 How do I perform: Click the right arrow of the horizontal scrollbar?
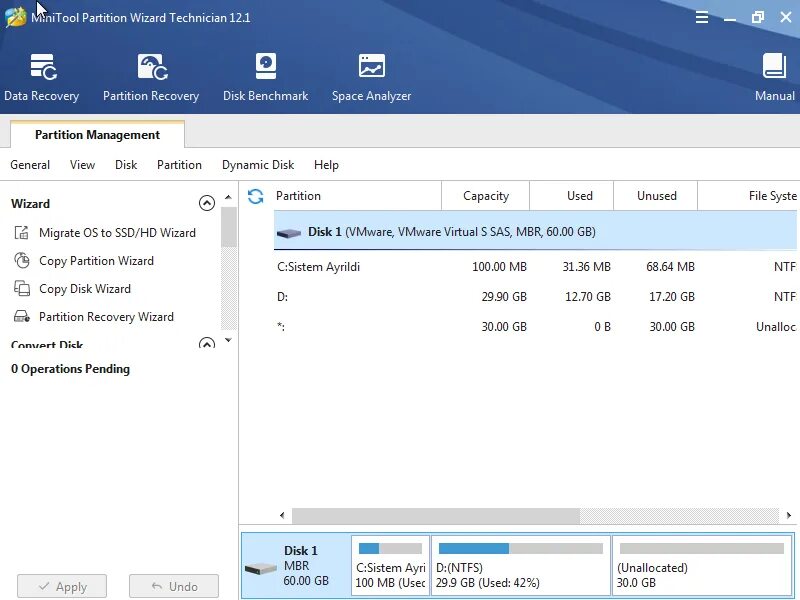click(x=789, y=515)
